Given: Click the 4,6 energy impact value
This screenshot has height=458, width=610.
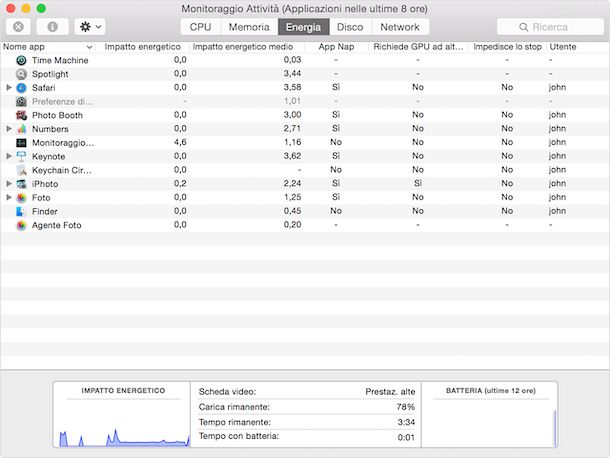Looking at the screenshot, I should click(180, 142).
